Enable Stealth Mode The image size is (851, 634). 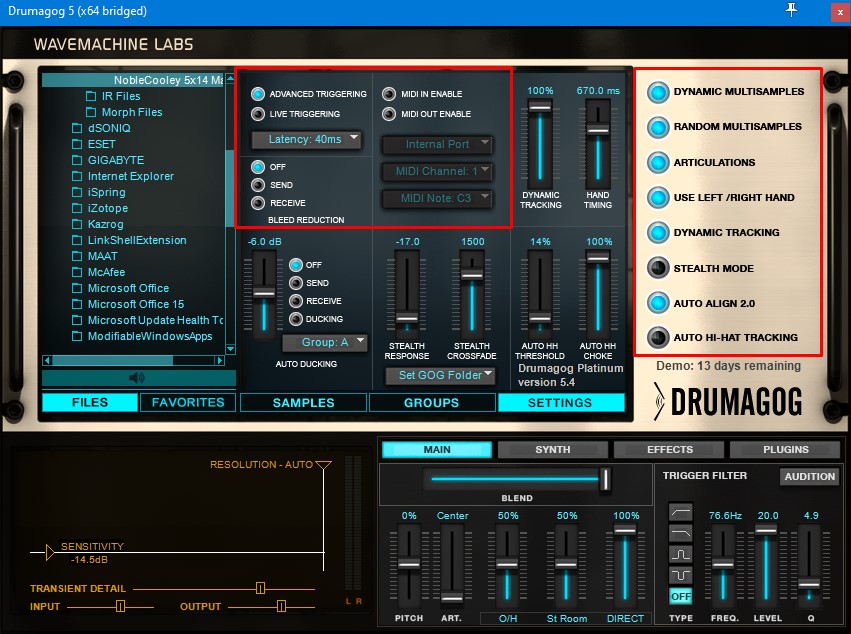pos(658,268)
